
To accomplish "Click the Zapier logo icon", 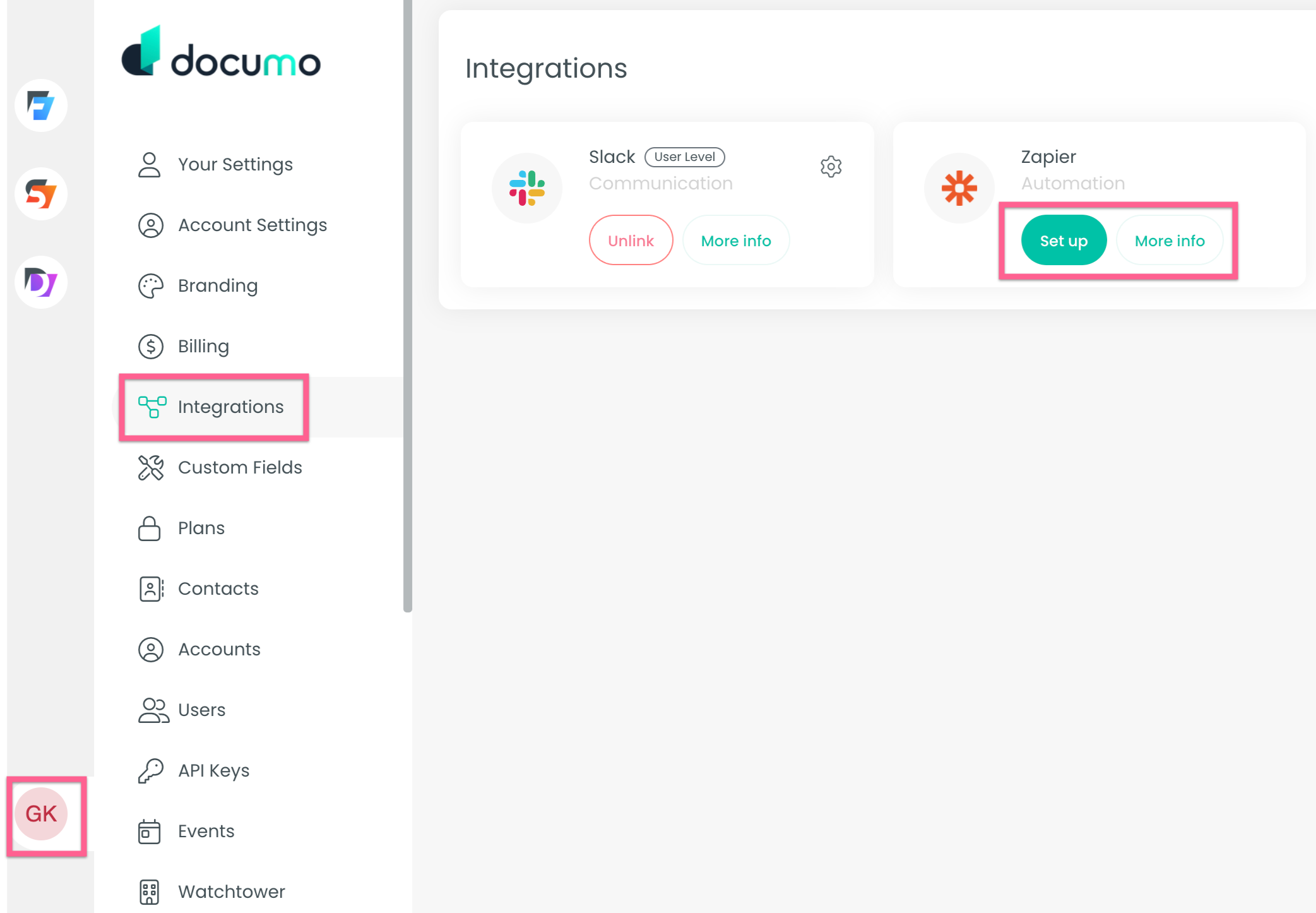I will 959,188.
